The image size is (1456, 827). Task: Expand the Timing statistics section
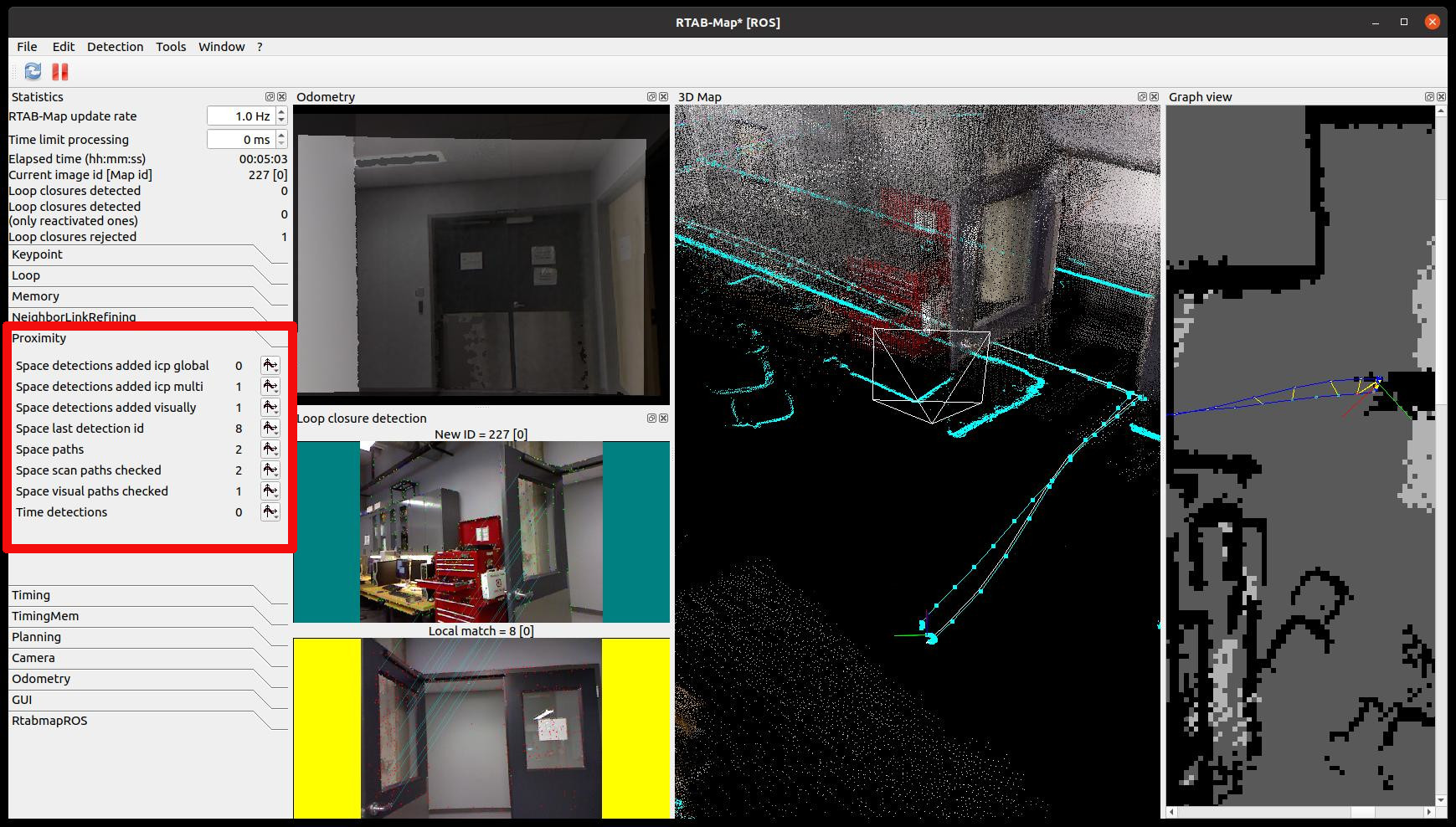(x=31, y=595)
